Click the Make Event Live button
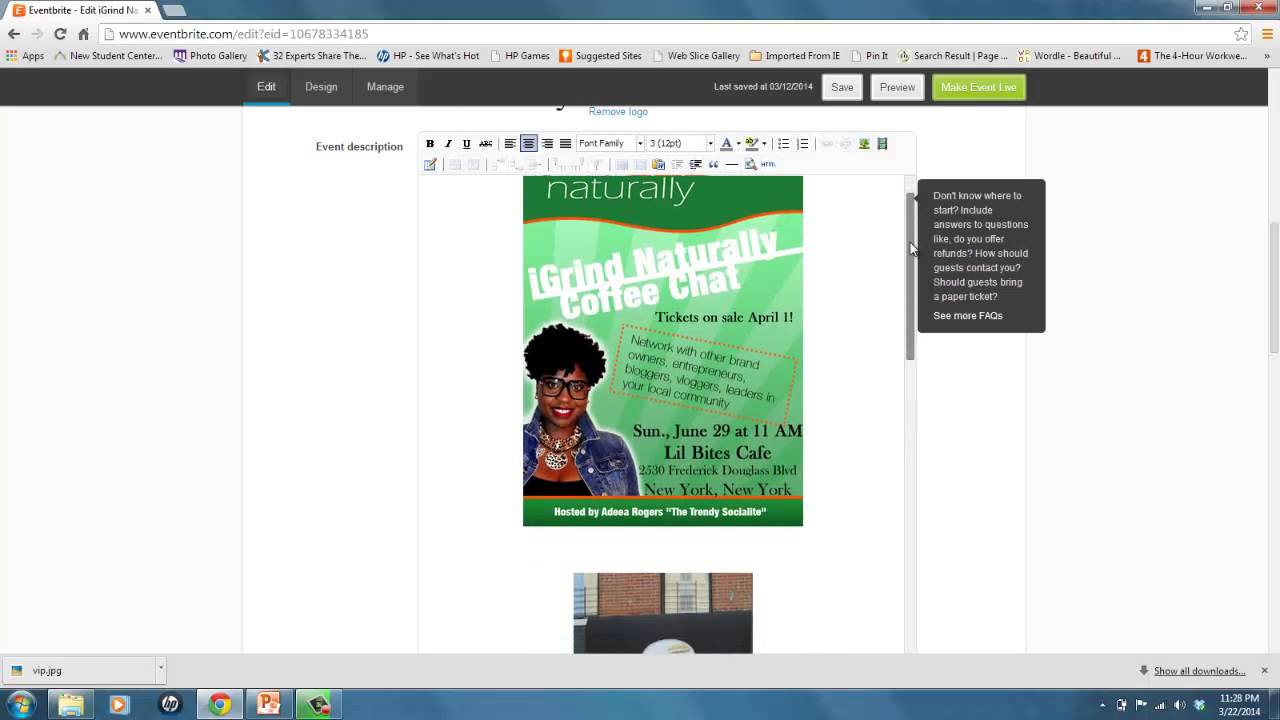The height and width of the screenshot is (720, 1280). pos(978,87)
